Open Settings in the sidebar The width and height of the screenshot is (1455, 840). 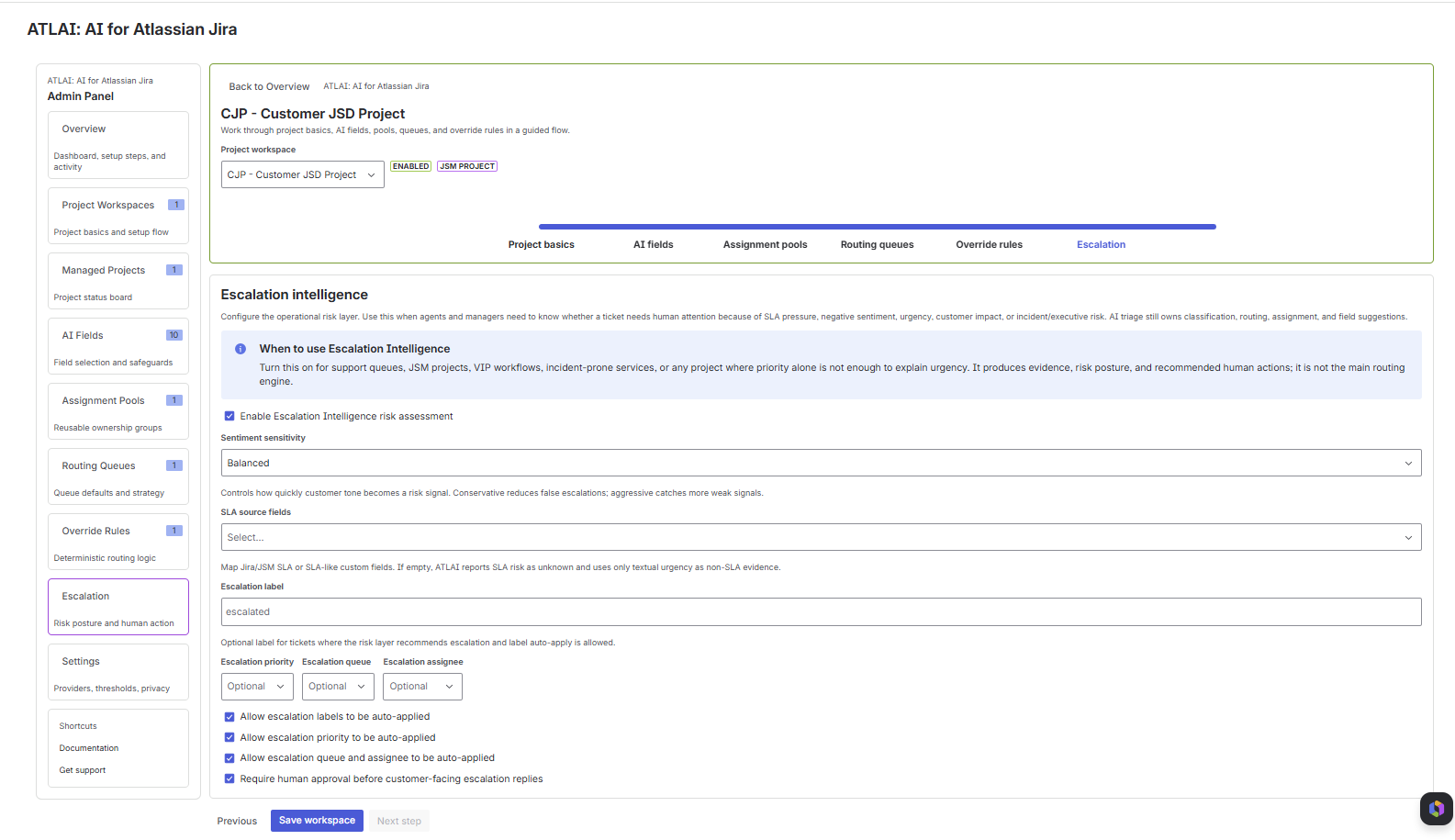[118, 672]
